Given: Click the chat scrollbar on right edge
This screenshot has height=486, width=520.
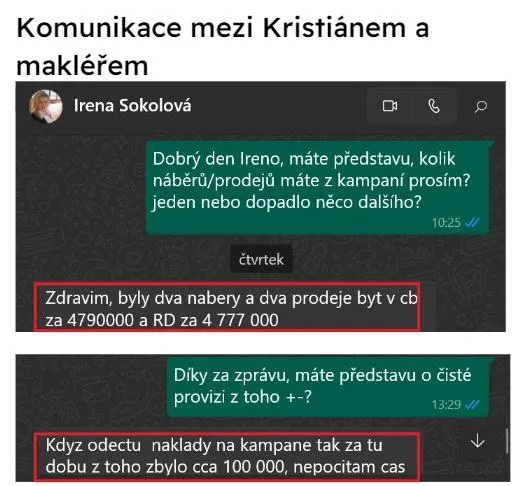Looking at the screenshot, I should click(507, 441).
